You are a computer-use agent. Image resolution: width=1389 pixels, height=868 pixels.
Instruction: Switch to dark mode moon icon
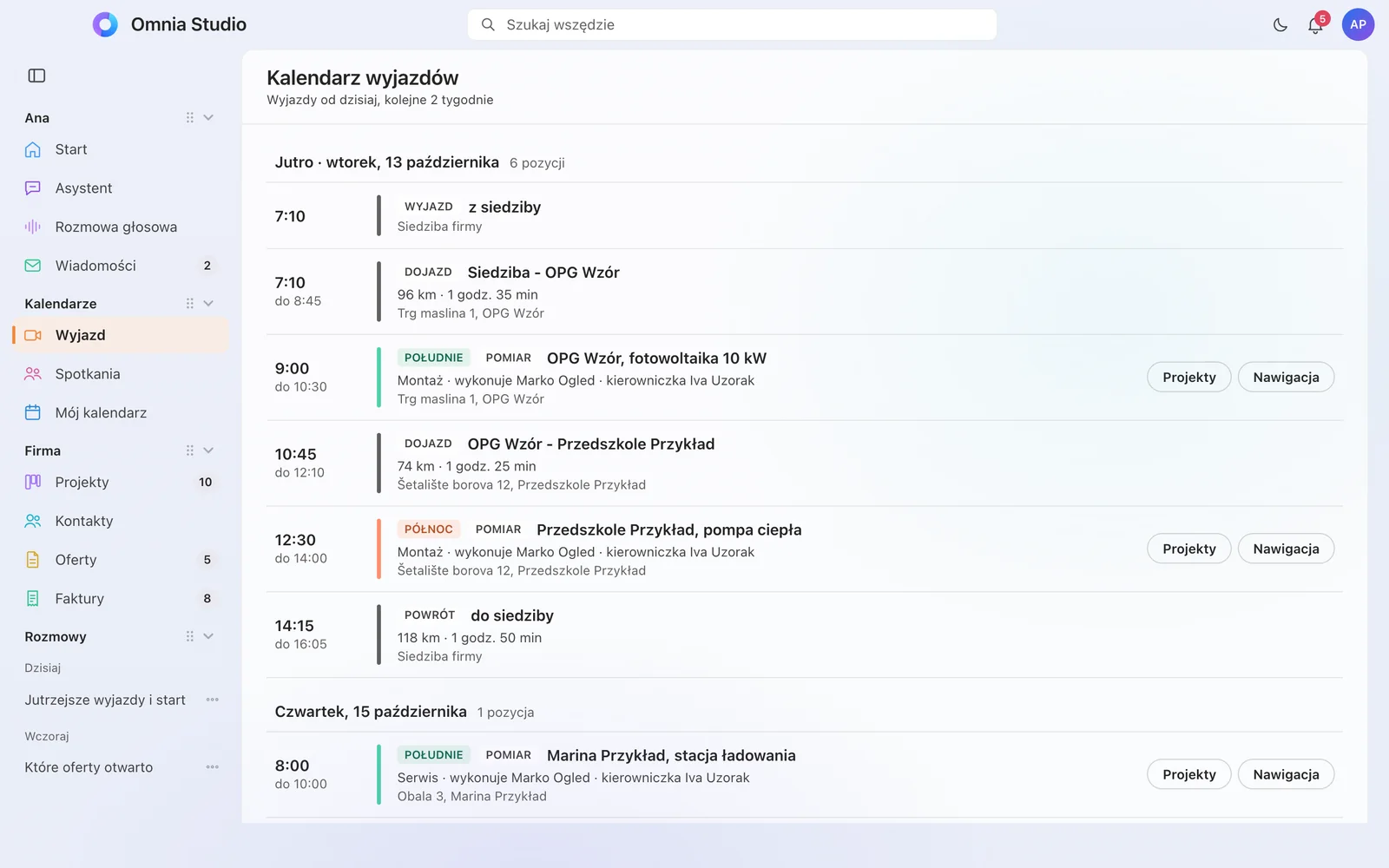pos(1280,25)
